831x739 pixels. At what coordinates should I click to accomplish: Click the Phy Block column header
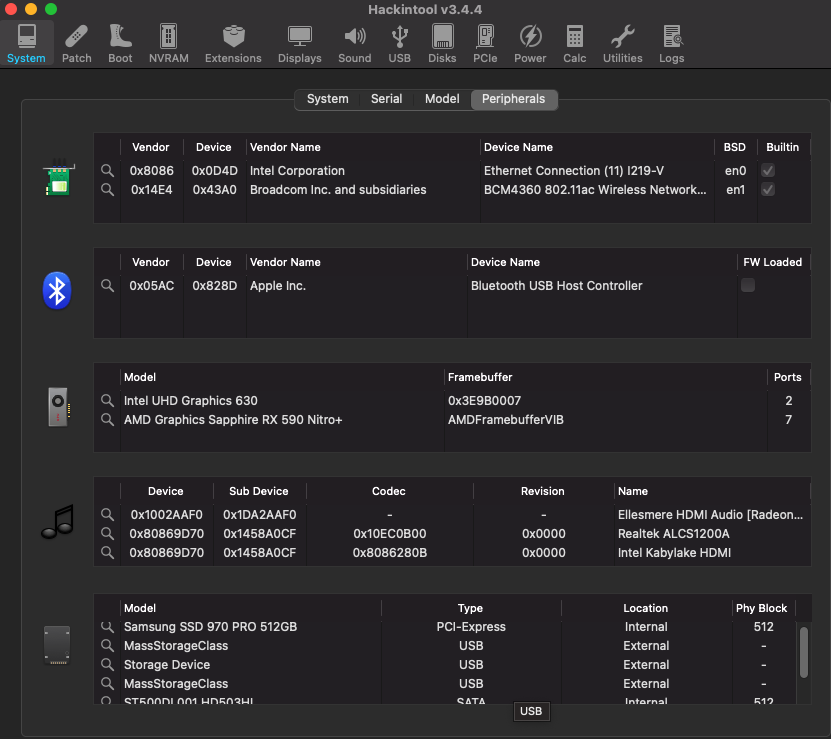click(761, 608)
